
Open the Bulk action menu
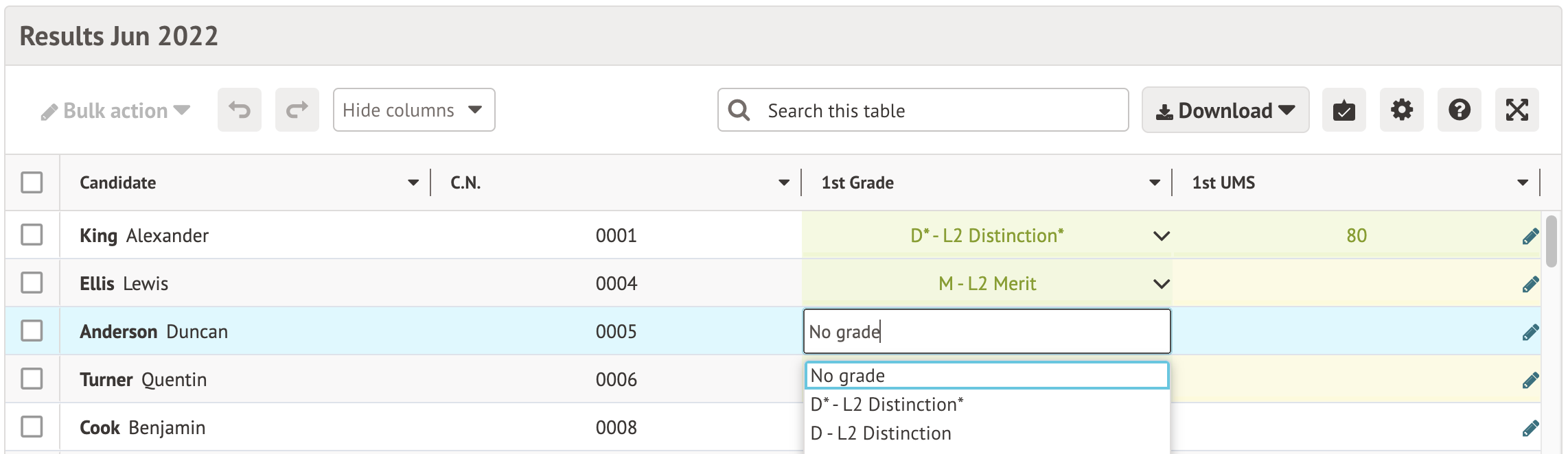(115, 111)
